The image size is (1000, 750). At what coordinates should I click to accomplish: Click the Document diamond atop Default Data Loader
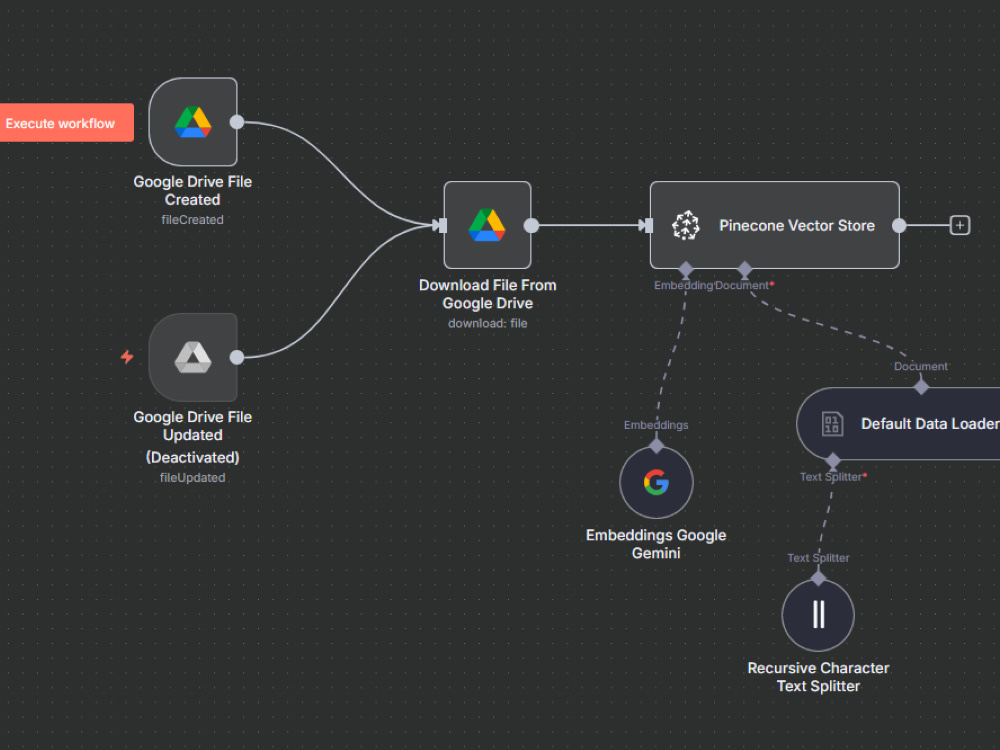tap(921, 386)
